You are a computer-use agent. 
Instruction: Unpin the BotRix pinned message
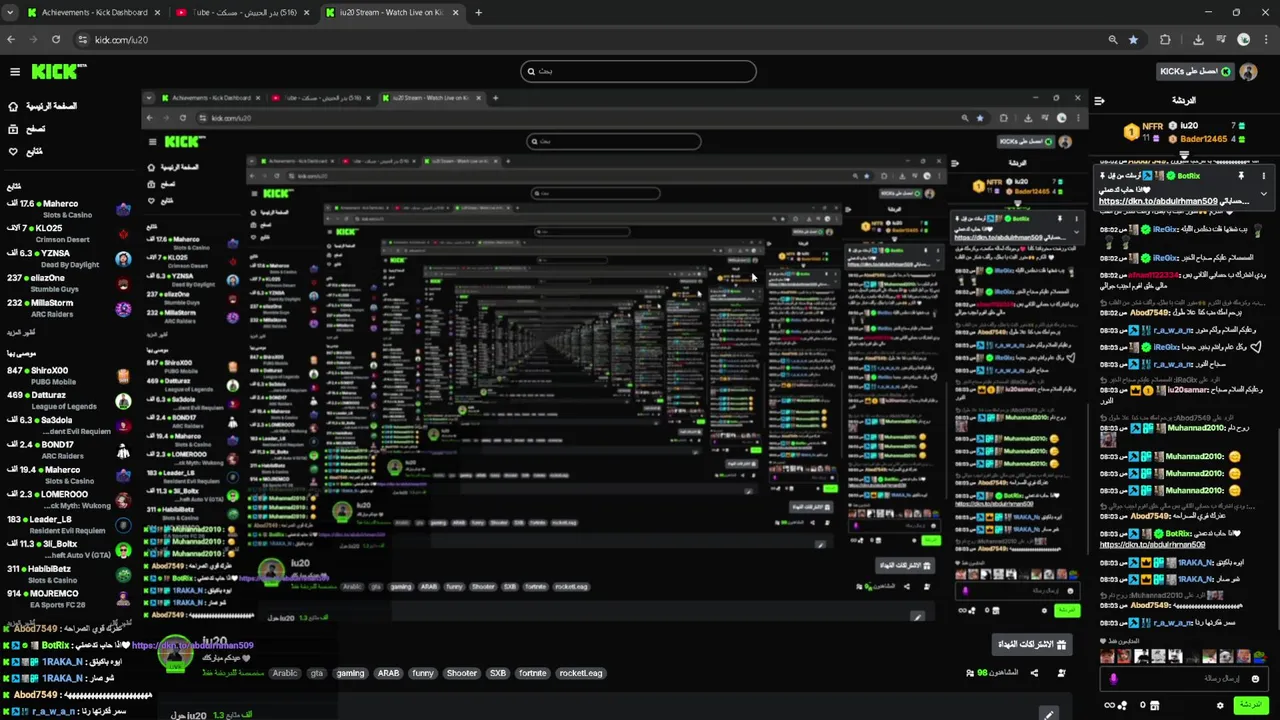pyautogui.click(x=1241, y=176)
